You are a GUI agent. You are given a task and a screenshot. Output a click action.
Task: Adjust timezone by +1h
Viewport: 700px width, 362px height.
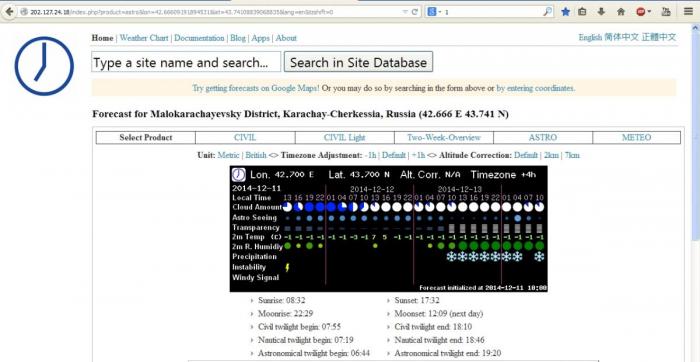tap(418, 155)
